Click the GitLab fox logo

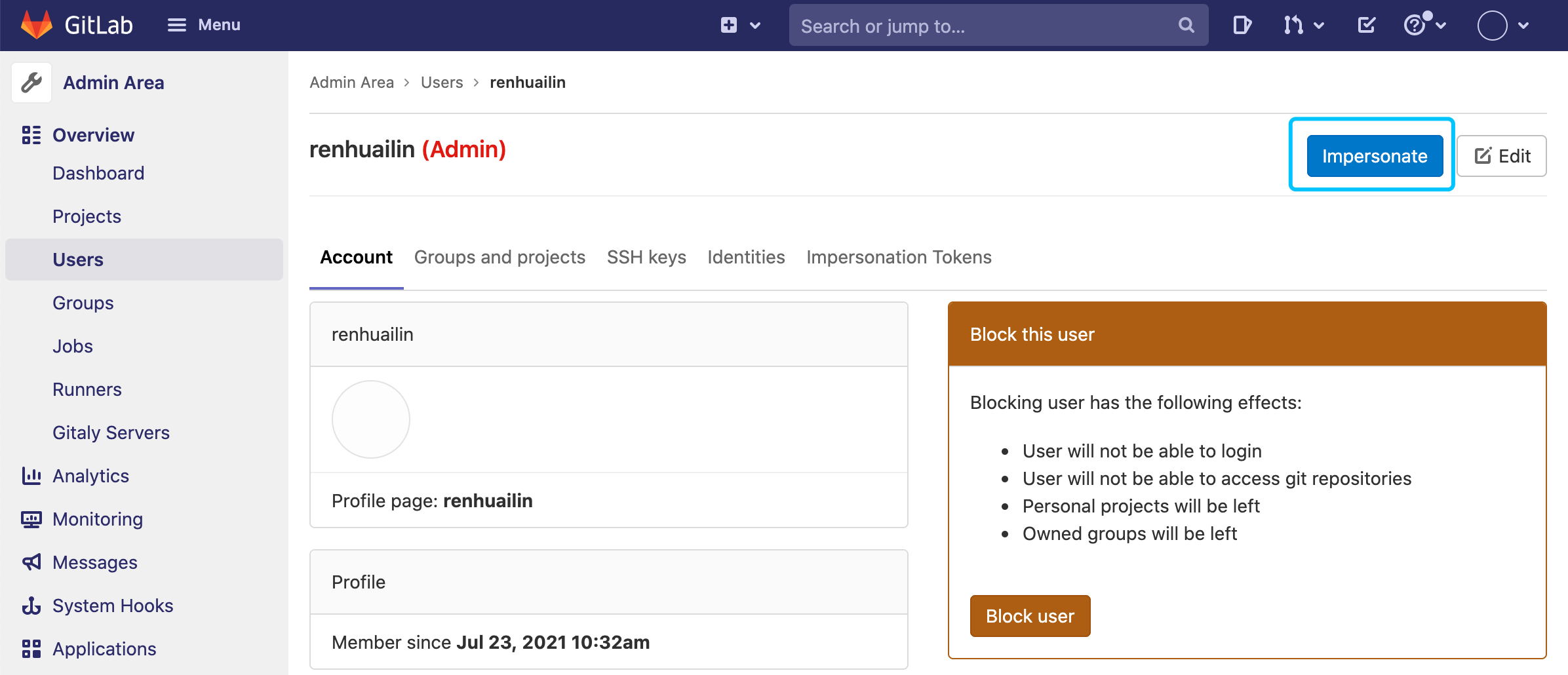37,25
